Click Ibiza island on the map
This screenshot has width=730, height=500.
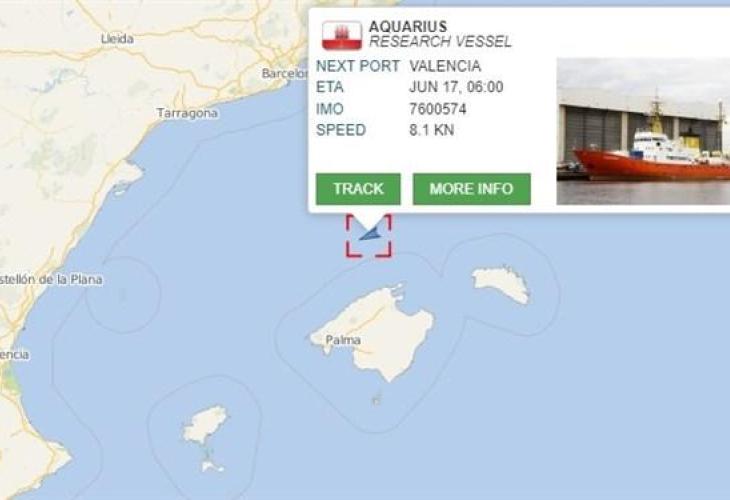coord(205,425)
